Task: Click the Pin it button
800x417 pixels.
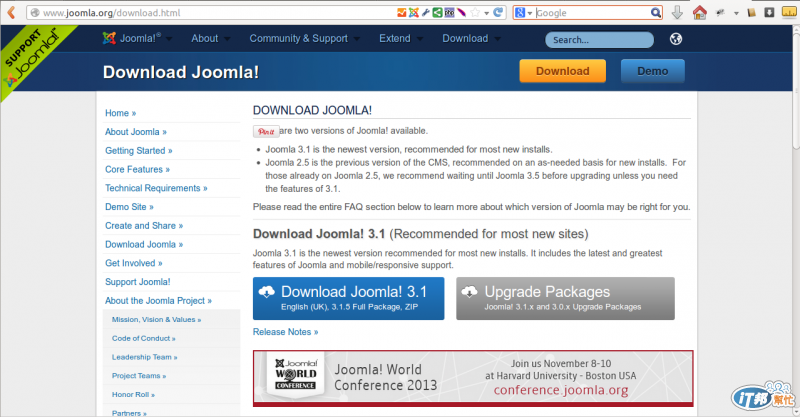Action: 266,131
